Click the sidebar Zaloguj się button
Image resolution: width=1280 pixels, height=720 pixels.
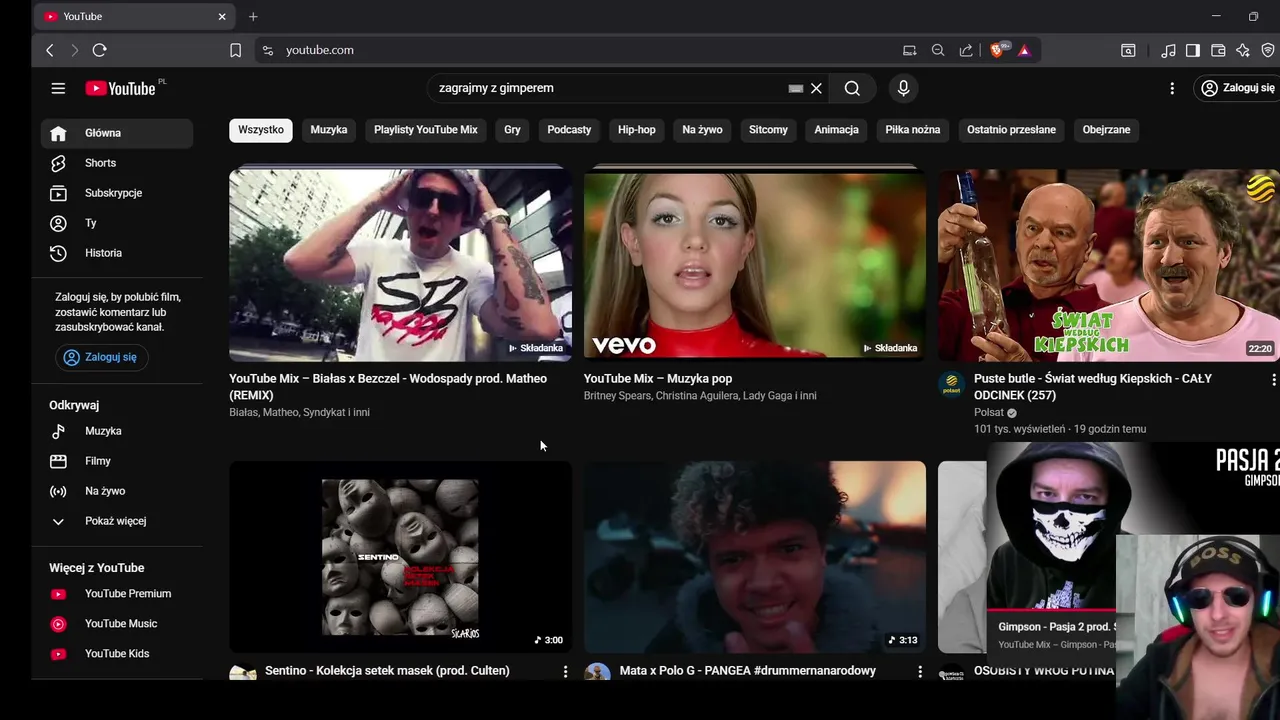(101, 357)
